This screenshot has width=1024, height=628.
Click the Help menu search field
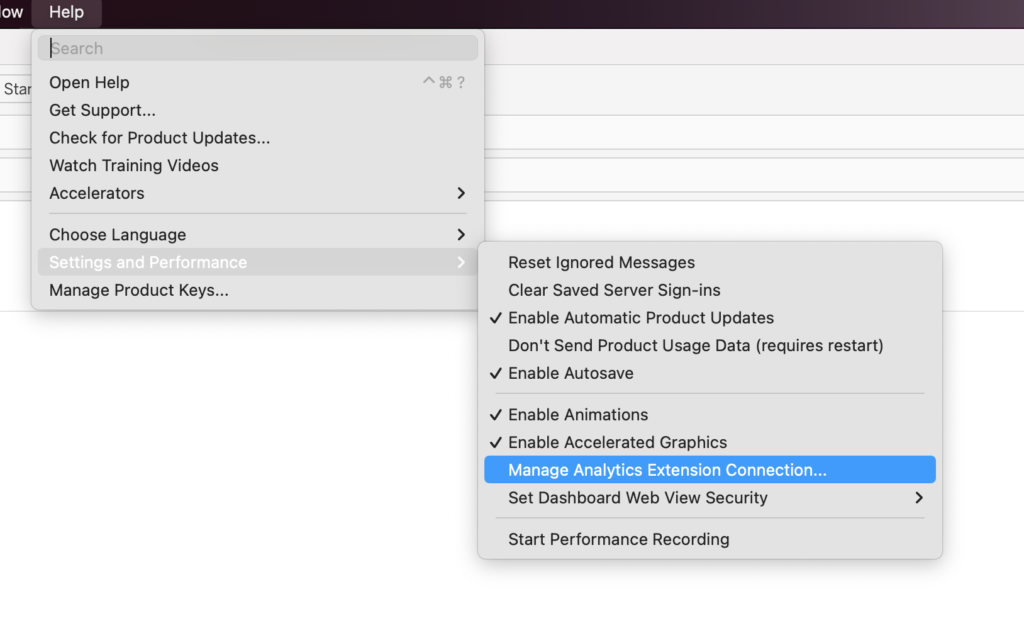coord(258,48)
